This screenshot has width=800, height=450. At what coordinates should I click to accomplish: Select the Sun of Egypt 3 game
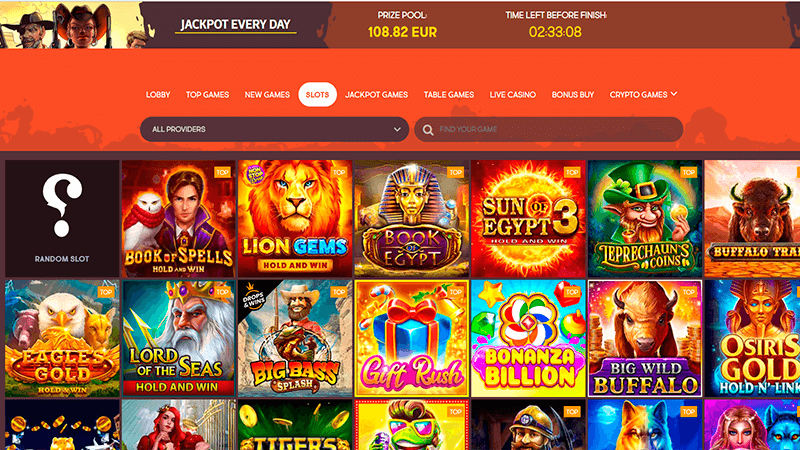pyautogui.click(x=528, y=219)
